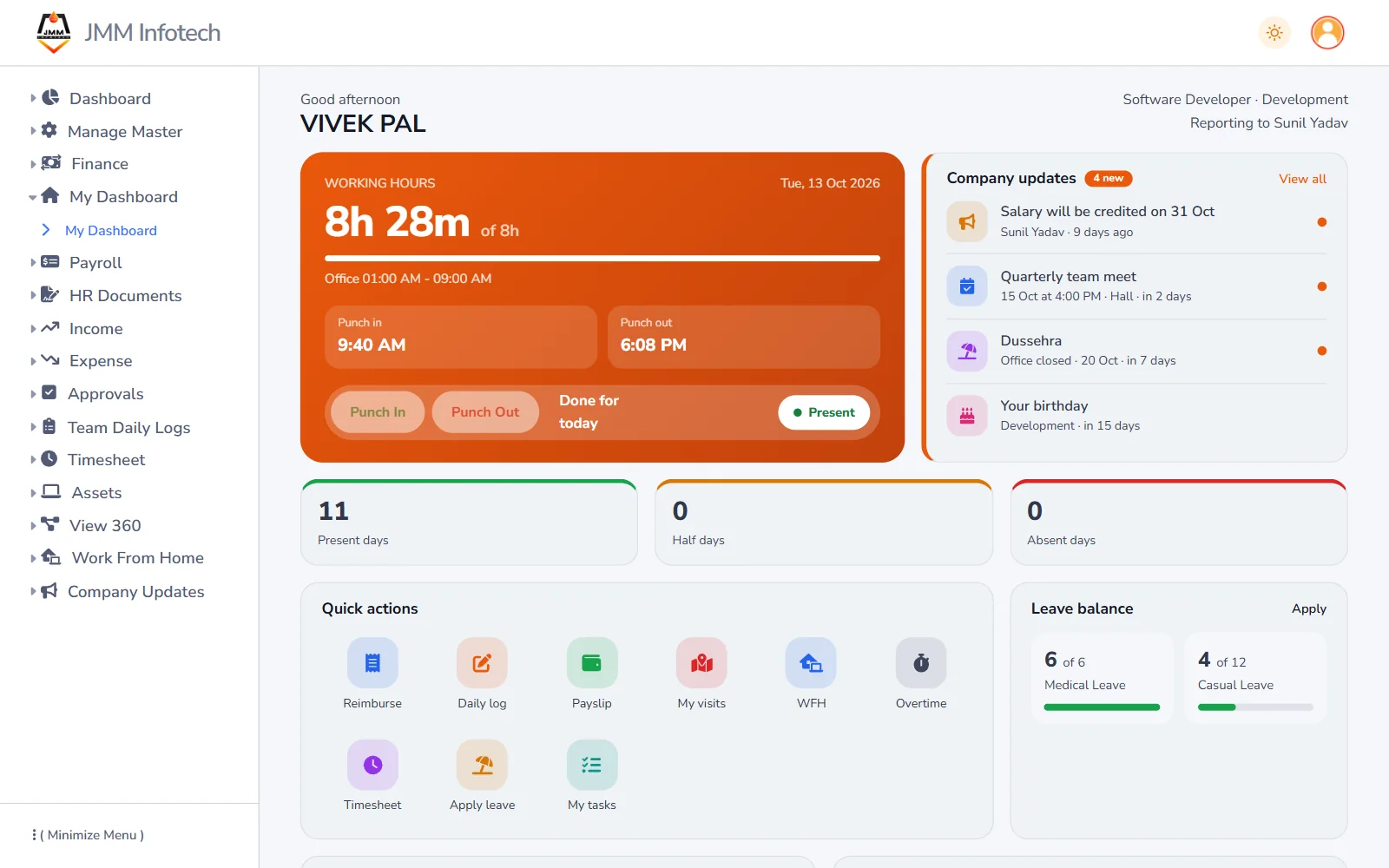This screenshot has width=1389, height=868.
Task: Click the Manage Master gear icon
Action: 49,130
